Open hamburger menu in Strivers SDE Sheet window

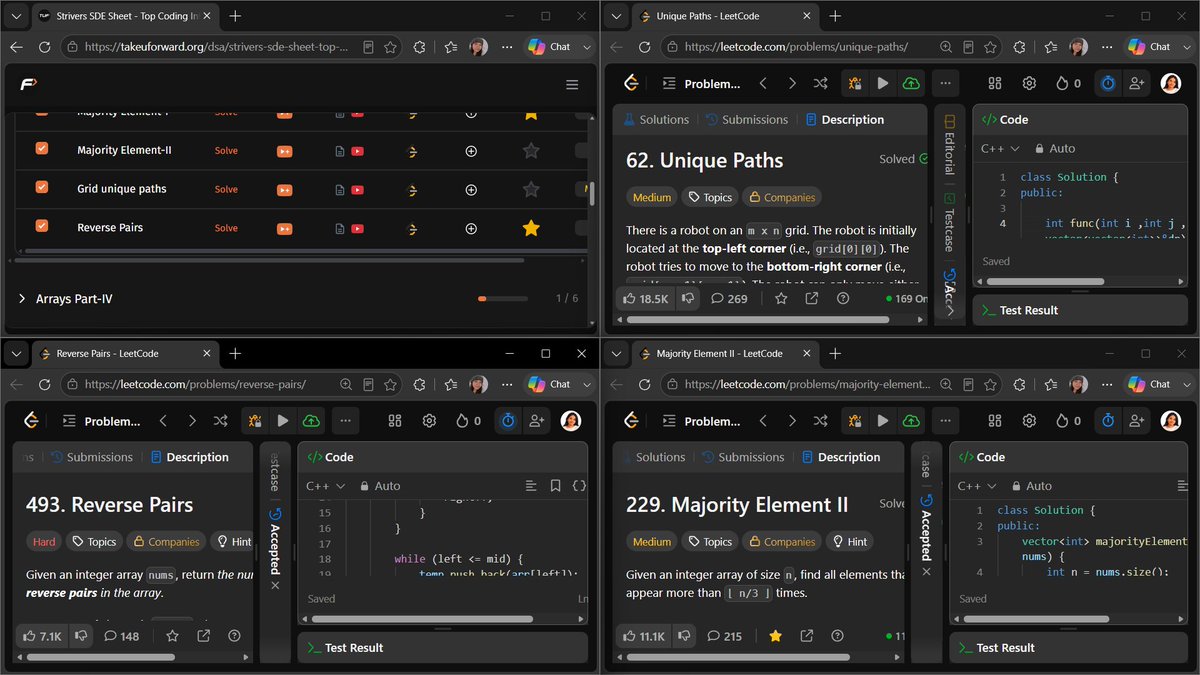(x=572, y=85)
